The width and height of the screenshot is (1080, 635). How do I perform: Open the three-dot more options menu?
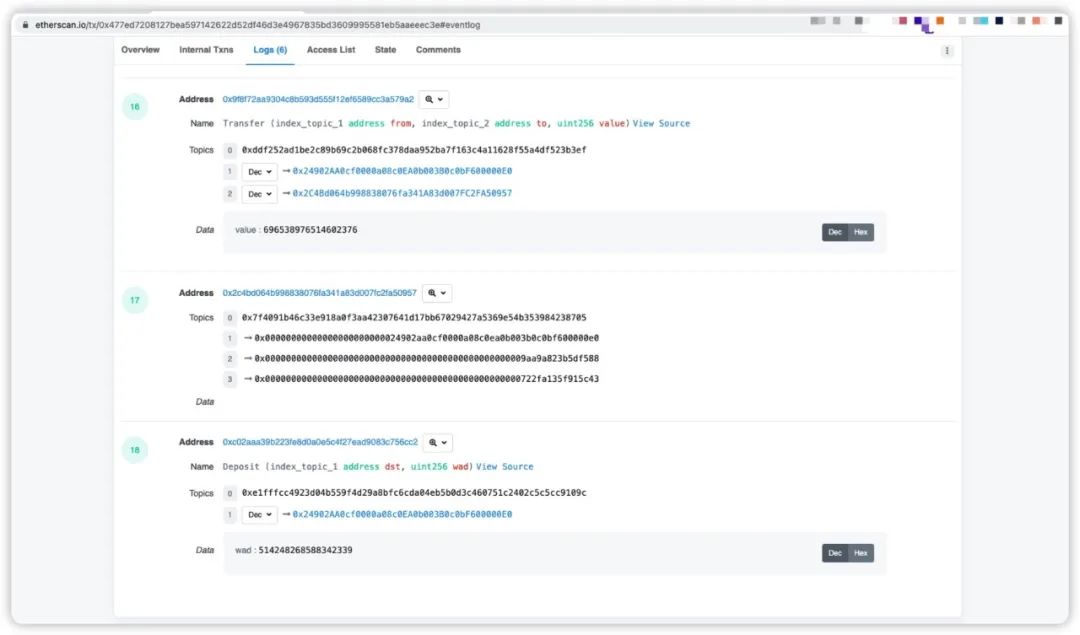(x=947, y=50)
